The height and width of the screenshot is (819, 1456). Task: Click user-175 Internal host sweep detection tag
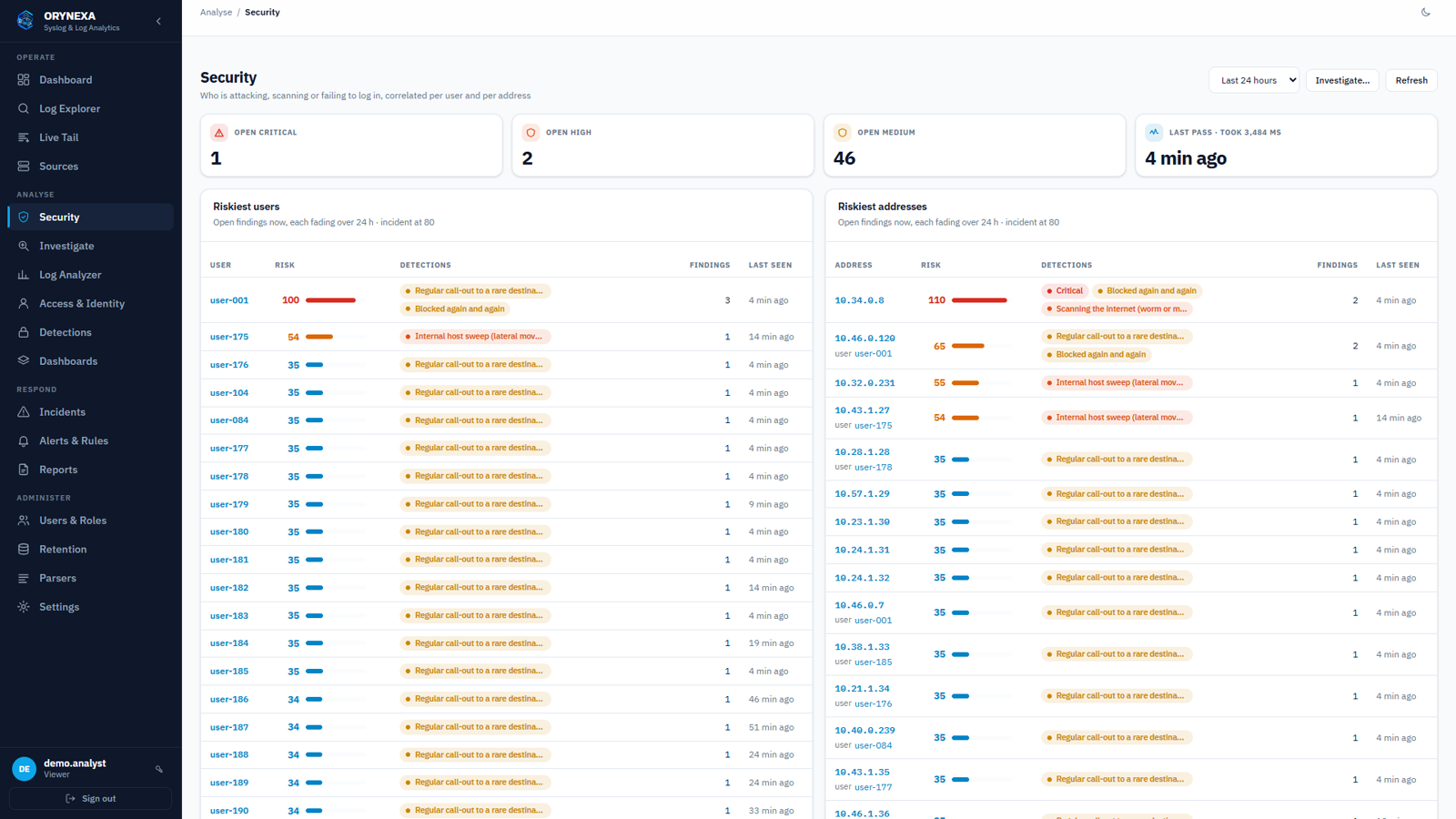475,337
